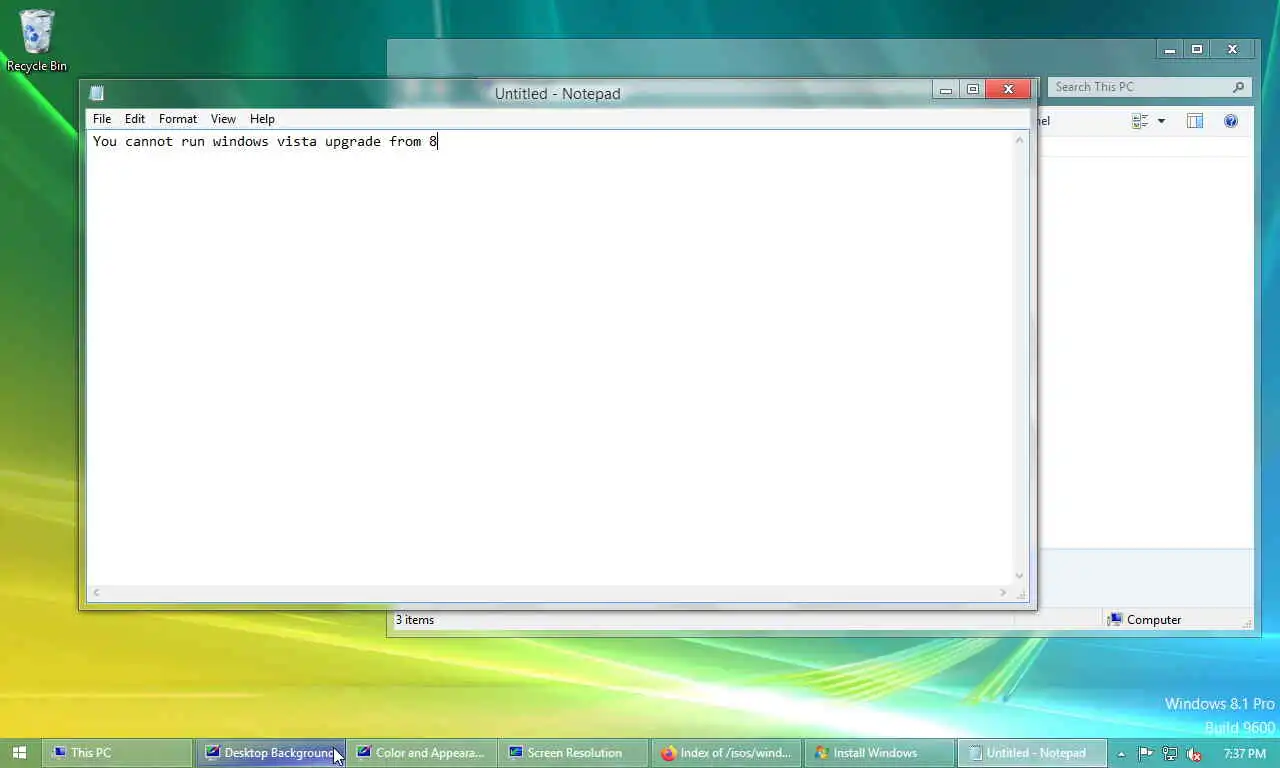Click '3 items' status text in This PC
Viewport: 1280px width, 768px height.
pos(415,620)
